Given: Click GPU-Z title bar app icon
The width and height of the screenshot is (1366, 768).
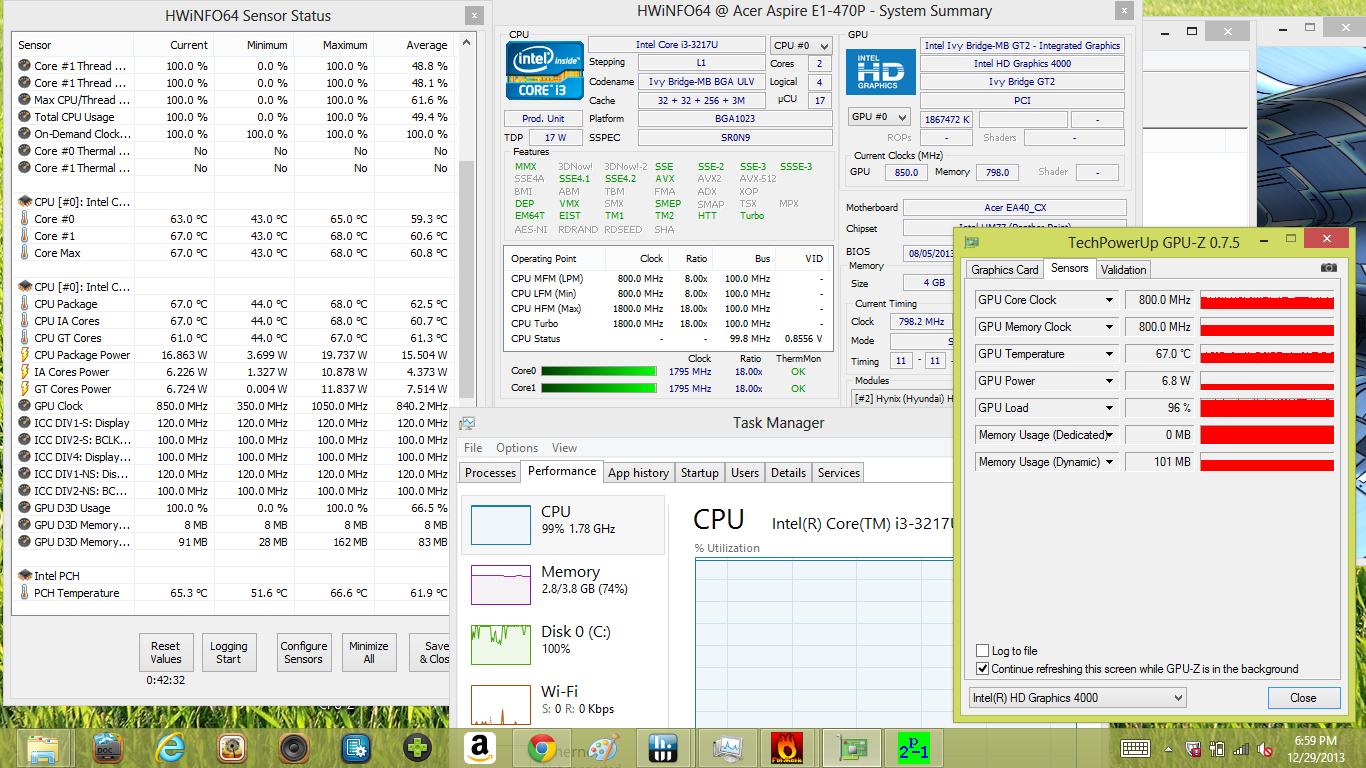Looking at the screenshot, I should (x=974, y=242).
